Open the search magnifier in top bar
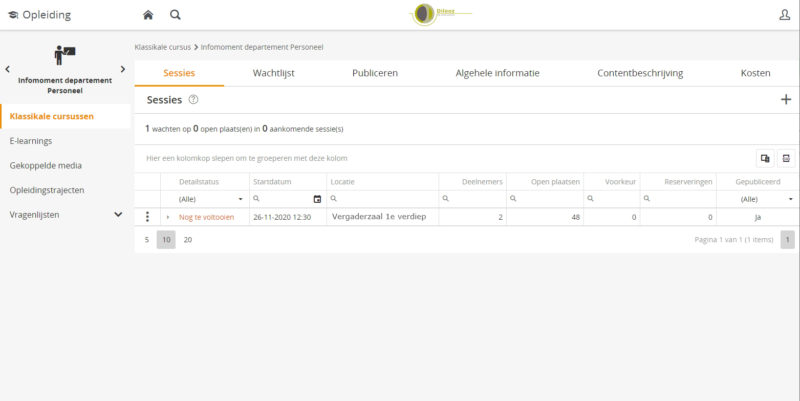This screenshot has height=401, width=800. (x=175, y=15)
